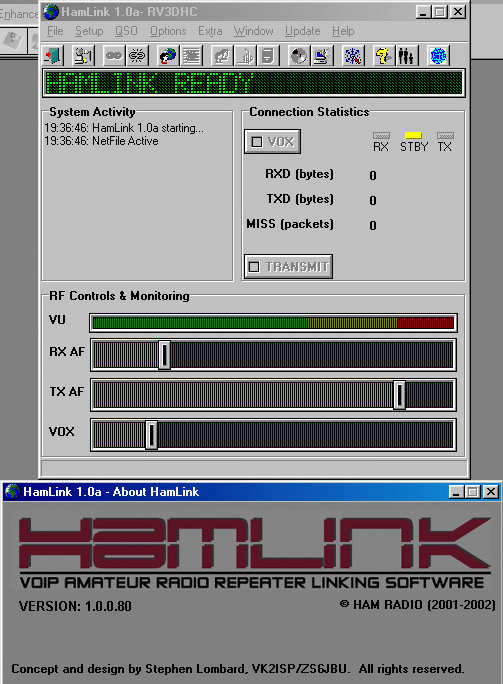Screen dimensions: 503x684
Task: Click the VOX level slider handle
Action: [151, 435]
